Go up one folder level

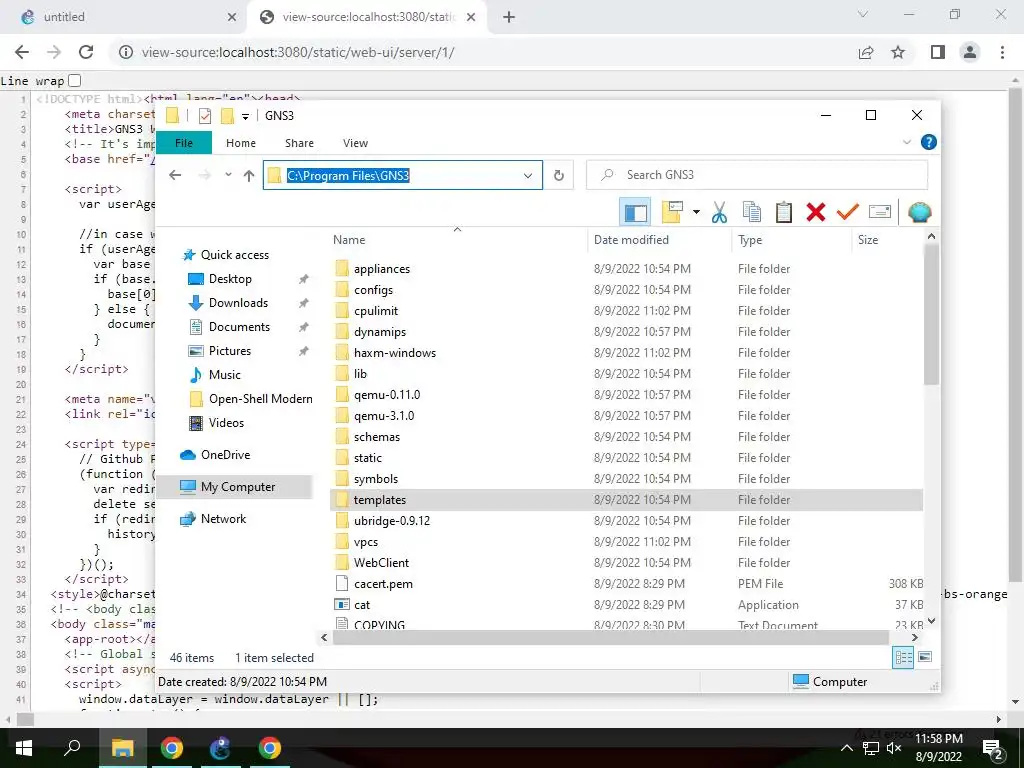click(249, 175)
